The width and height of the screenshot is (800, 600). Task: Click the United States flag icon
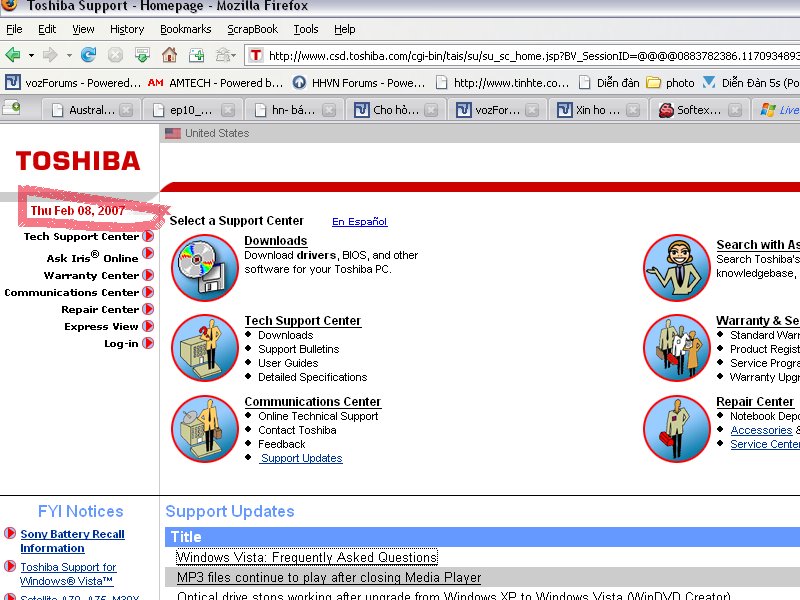[172, 133]
